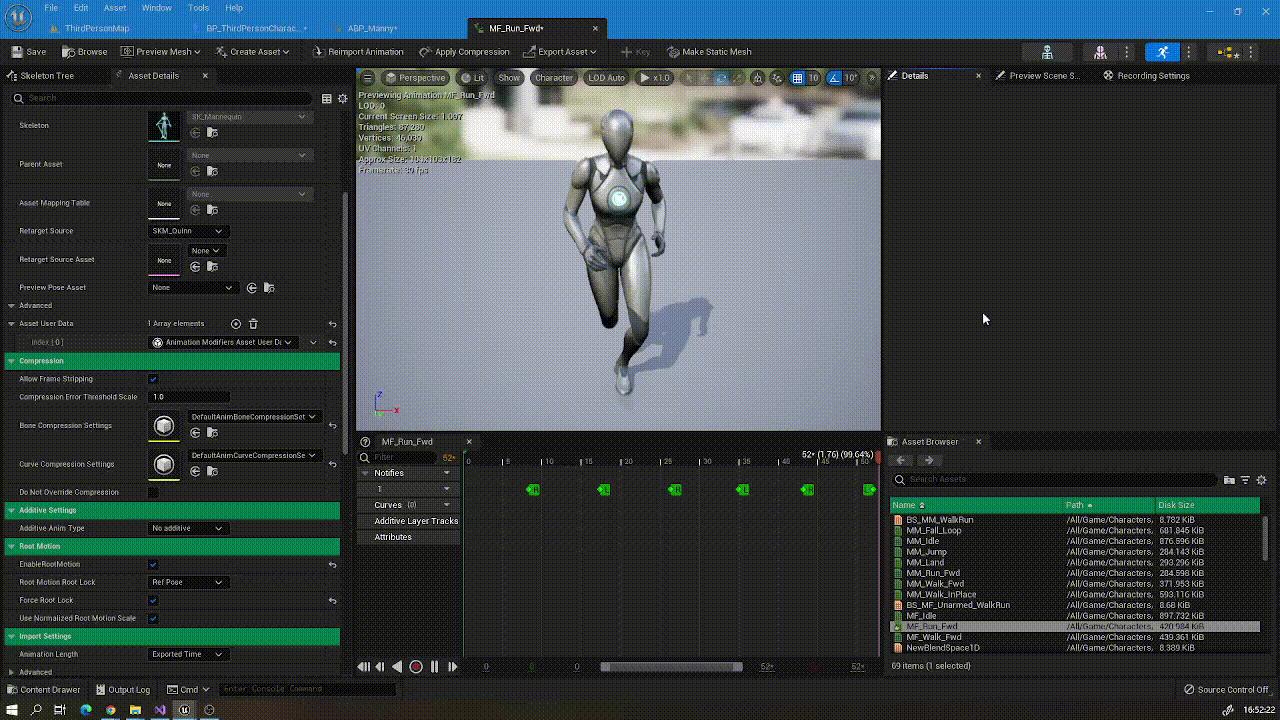Open the Root Motion Root Lock dropdown

[x=188, y=582]
